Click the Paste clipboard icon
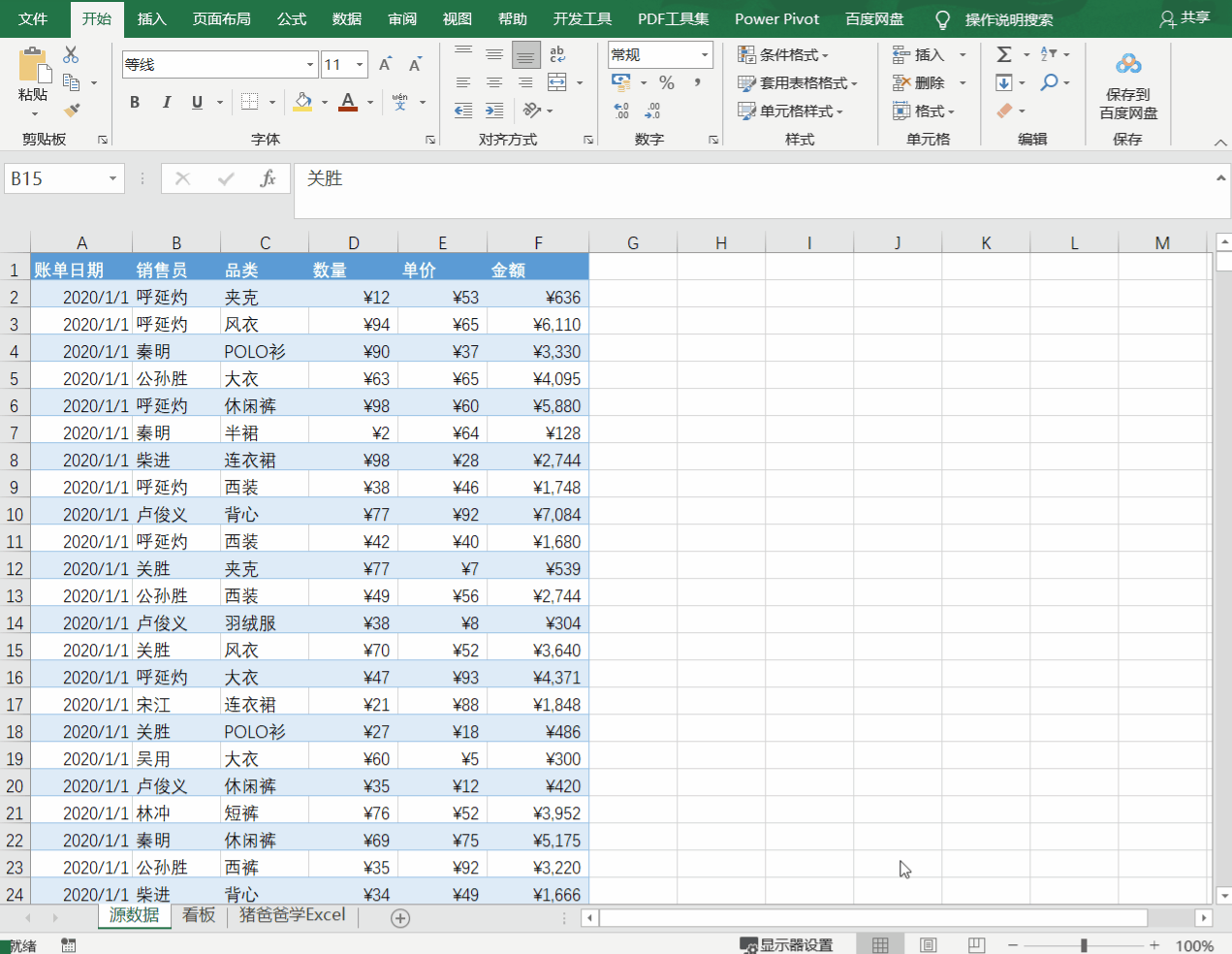Image resolution: width=1232 pixels, height=954 pixels. 34,66
